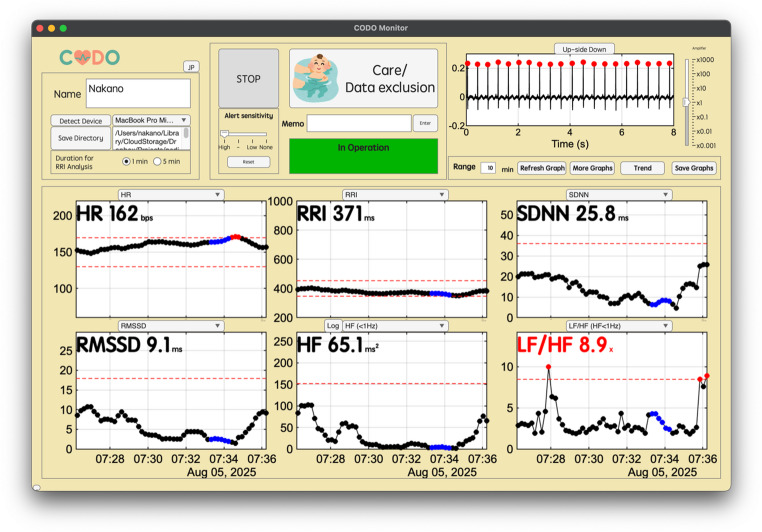This screenshot has height=532, width=762.
Task: Click the SDNN 25.8 ms reading
Action: tap(572, 213)
